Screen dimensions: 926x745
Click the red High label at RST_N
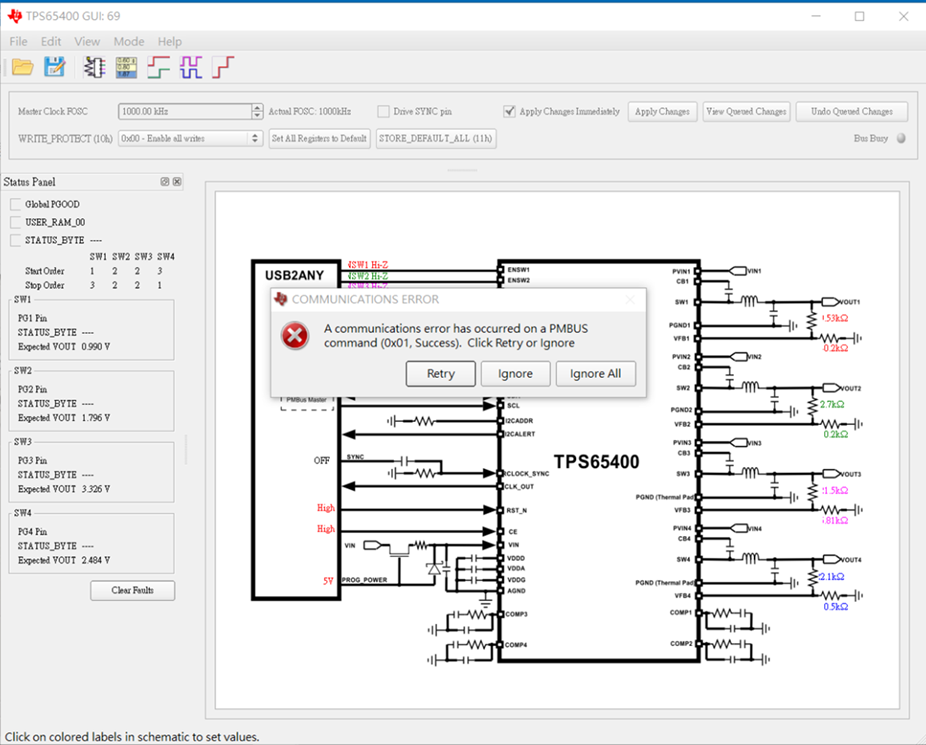click(x=326, y=508)
